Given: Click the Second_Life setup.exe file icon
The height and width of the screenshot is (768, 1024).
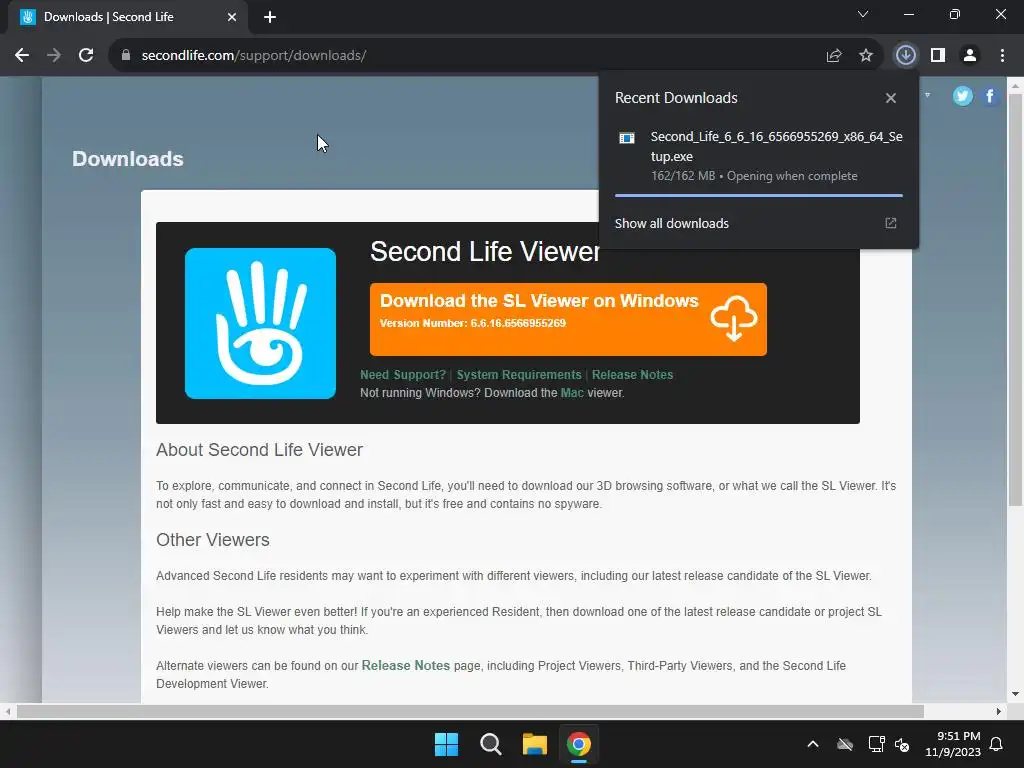Looking at the screenshot, I should click(x=627, y=138).
